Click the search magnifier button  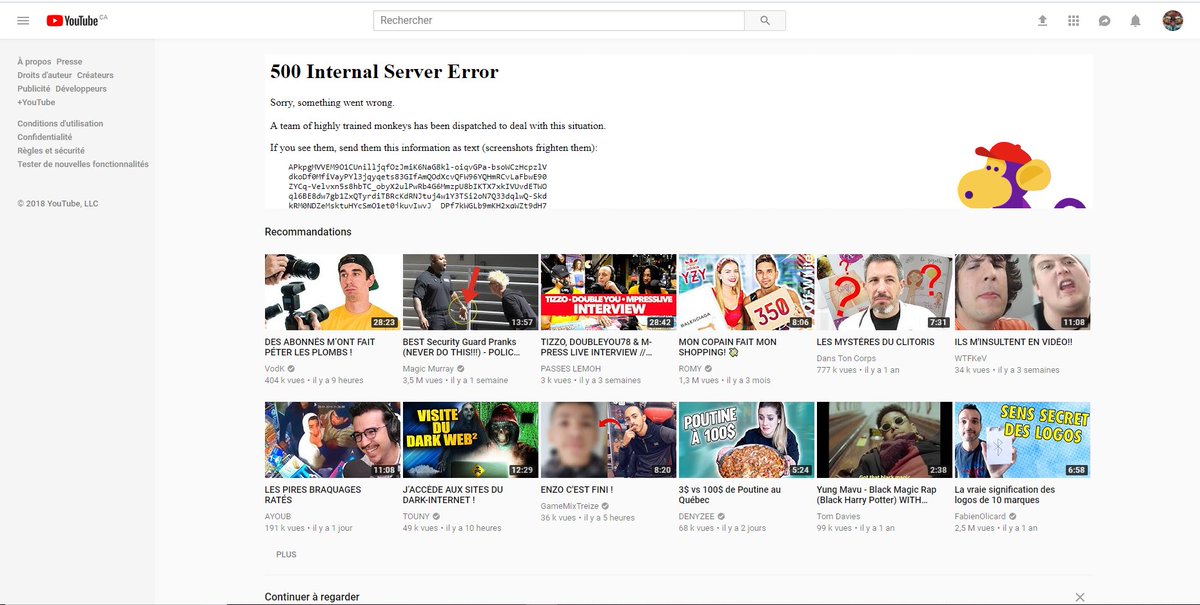click(765, 20)
